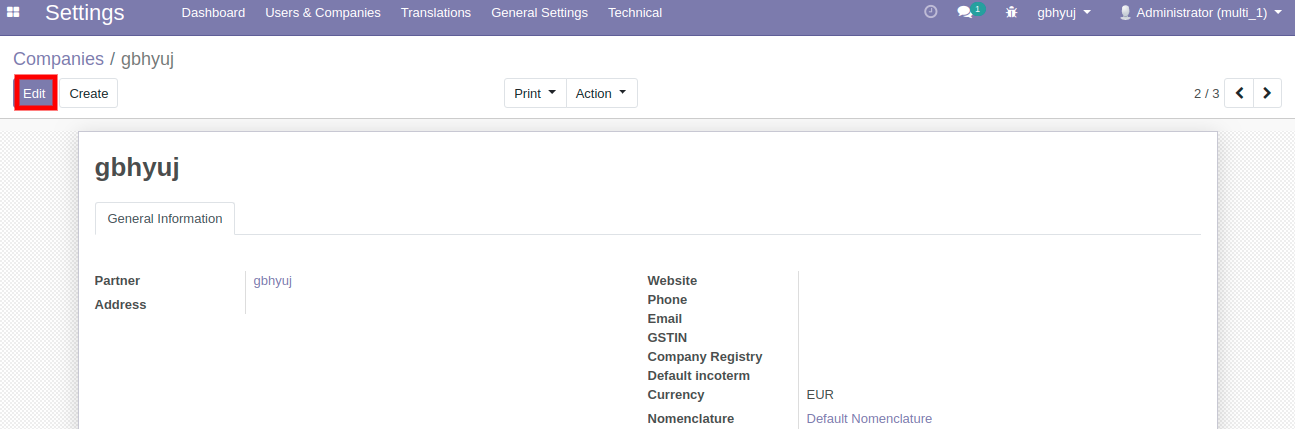Image resolution: width=1295 pixels, height=429 pixels.
Task: Open the Print dropdown
Action: coord(535,93)
